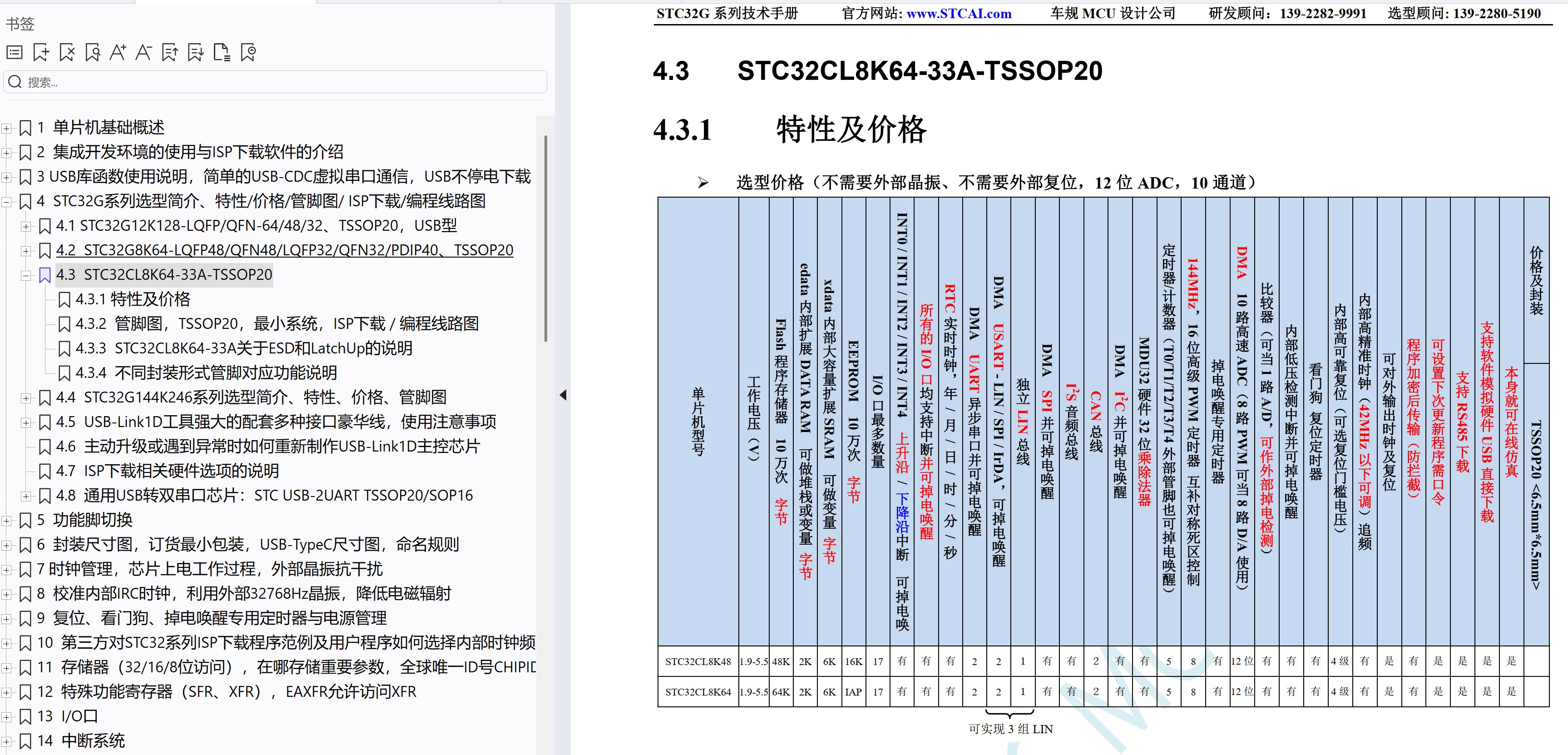Expand bookmark 5 功能脚切换
The width and height of the screenshot is (1568, 755).
[x=6, y=521]
